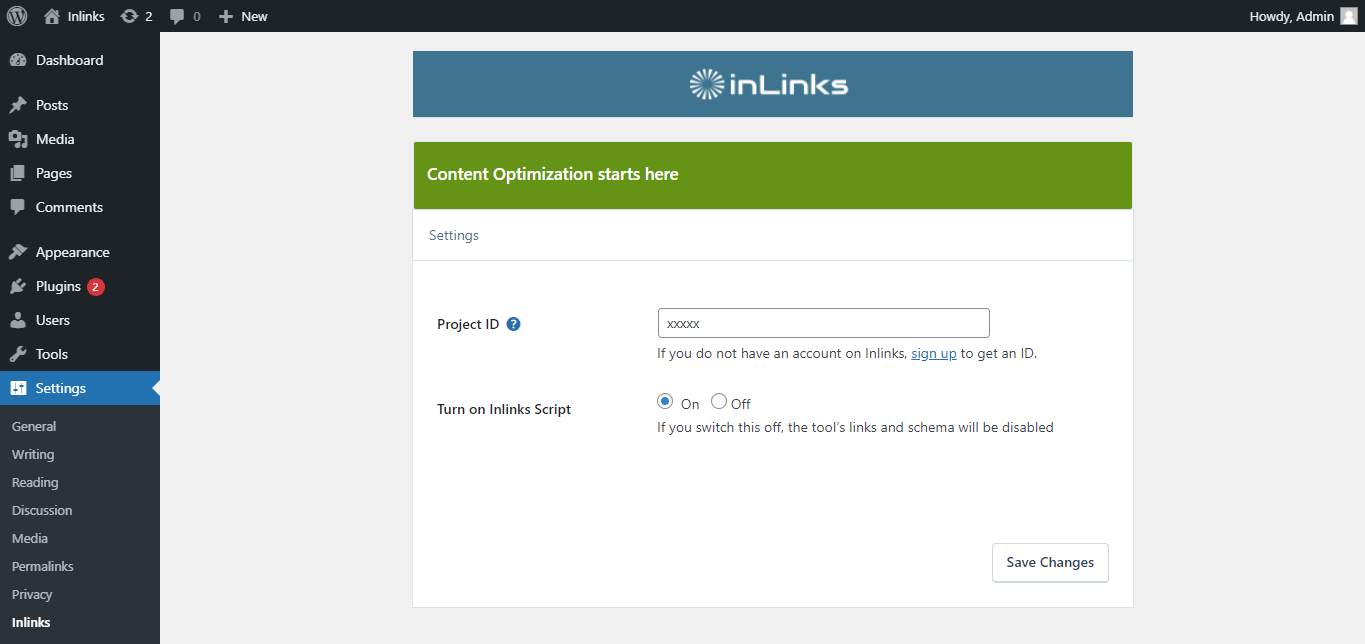This screenshot has width=1365, height=644.
Task: Click the Tools wrench icon
Action: click(x=18, y=354)
